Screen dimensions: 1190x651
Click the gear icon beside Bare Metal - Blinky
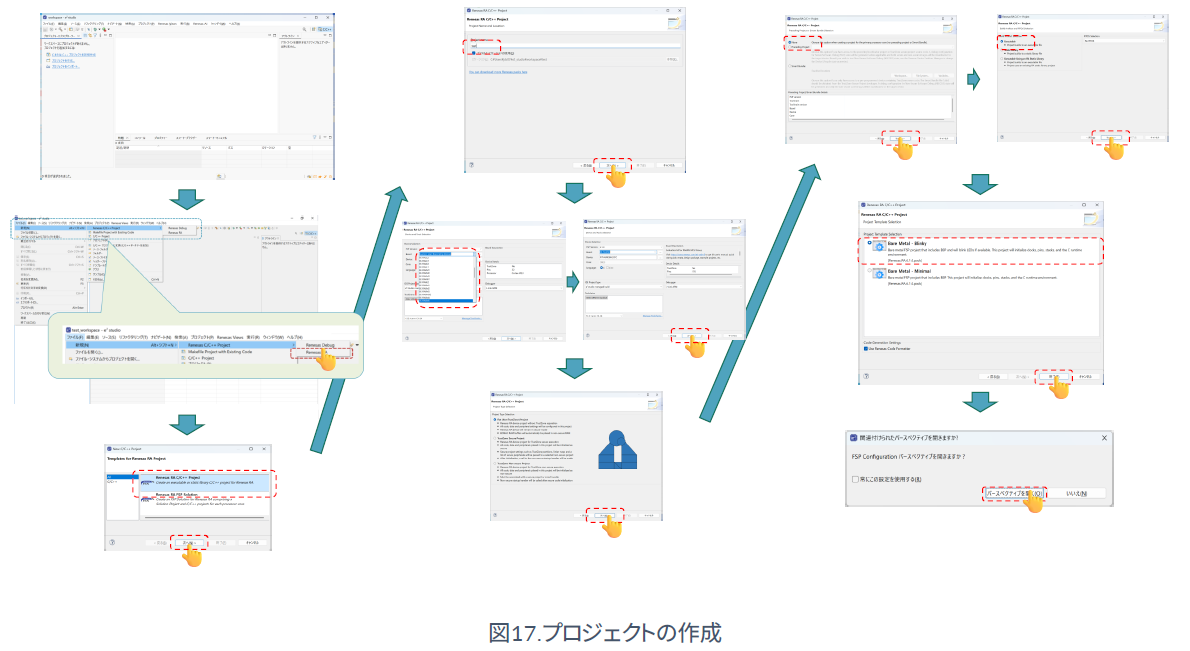880,247
